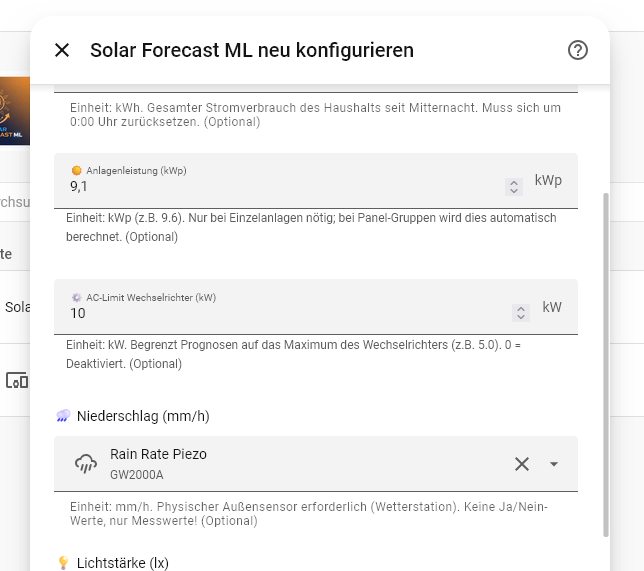
Task: Clear the Rain Rate Piezo selection
Action: coord(522,464)
